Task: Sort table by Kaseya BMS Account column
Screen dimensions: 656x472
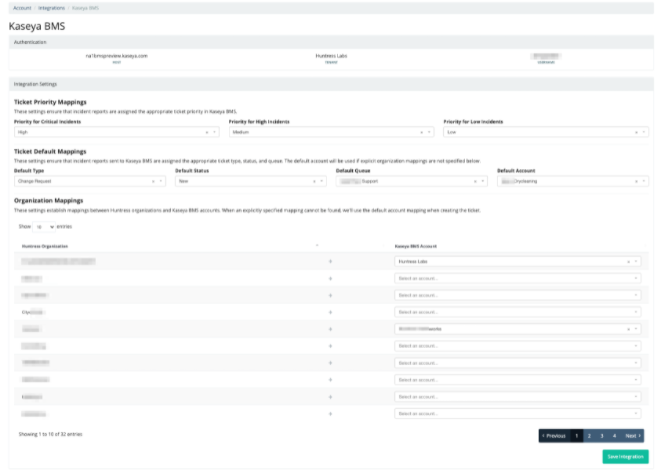Action: coord(519,246)
